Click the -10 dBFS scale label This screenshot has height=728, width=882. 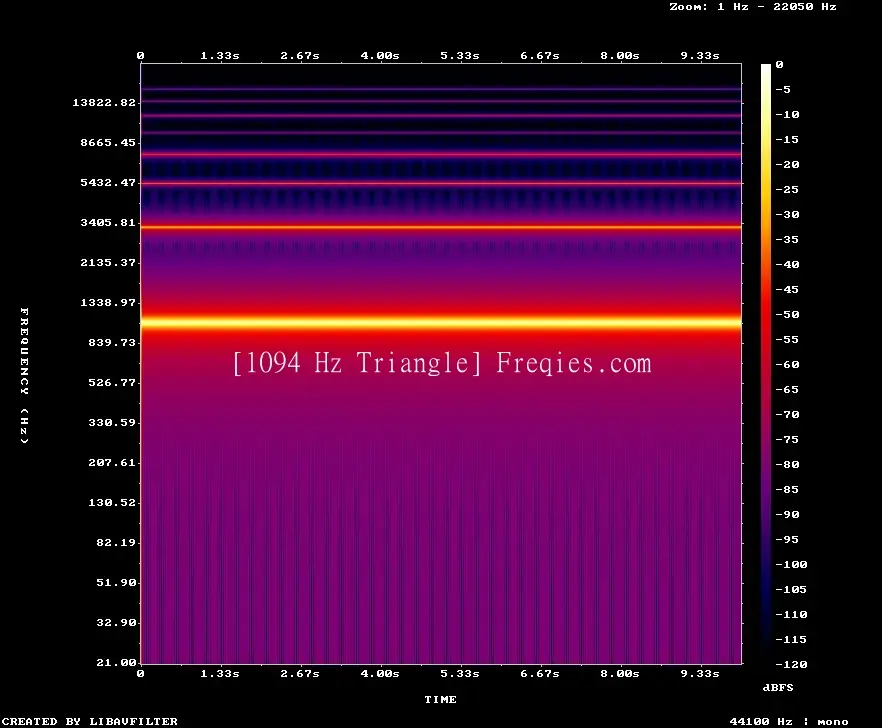pyautogui.click(x=787, y=114)
